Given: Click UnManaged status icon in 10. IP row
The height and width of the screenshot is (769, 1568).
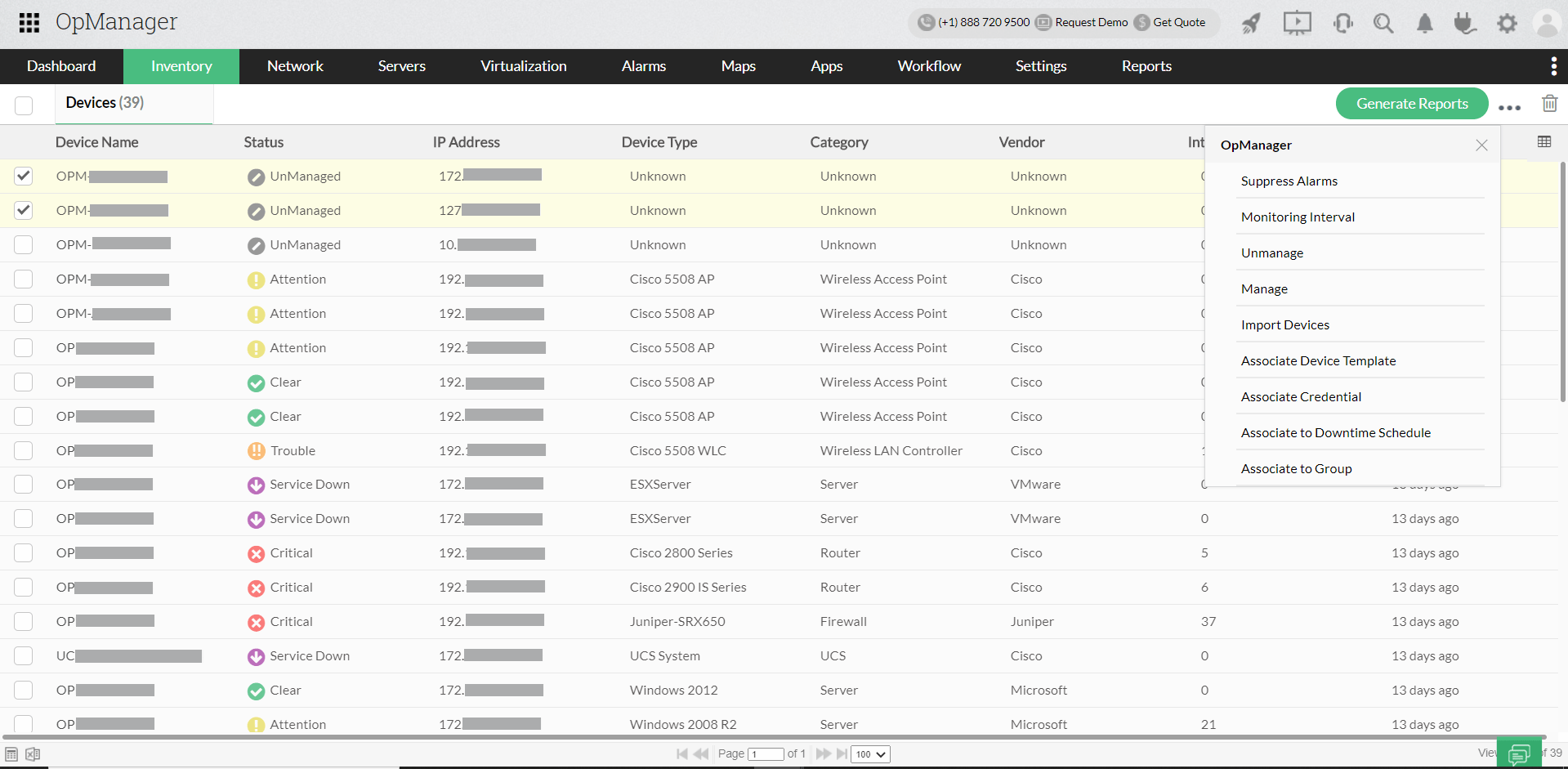Looking at the screenshot, I should [x=256, y=245].
